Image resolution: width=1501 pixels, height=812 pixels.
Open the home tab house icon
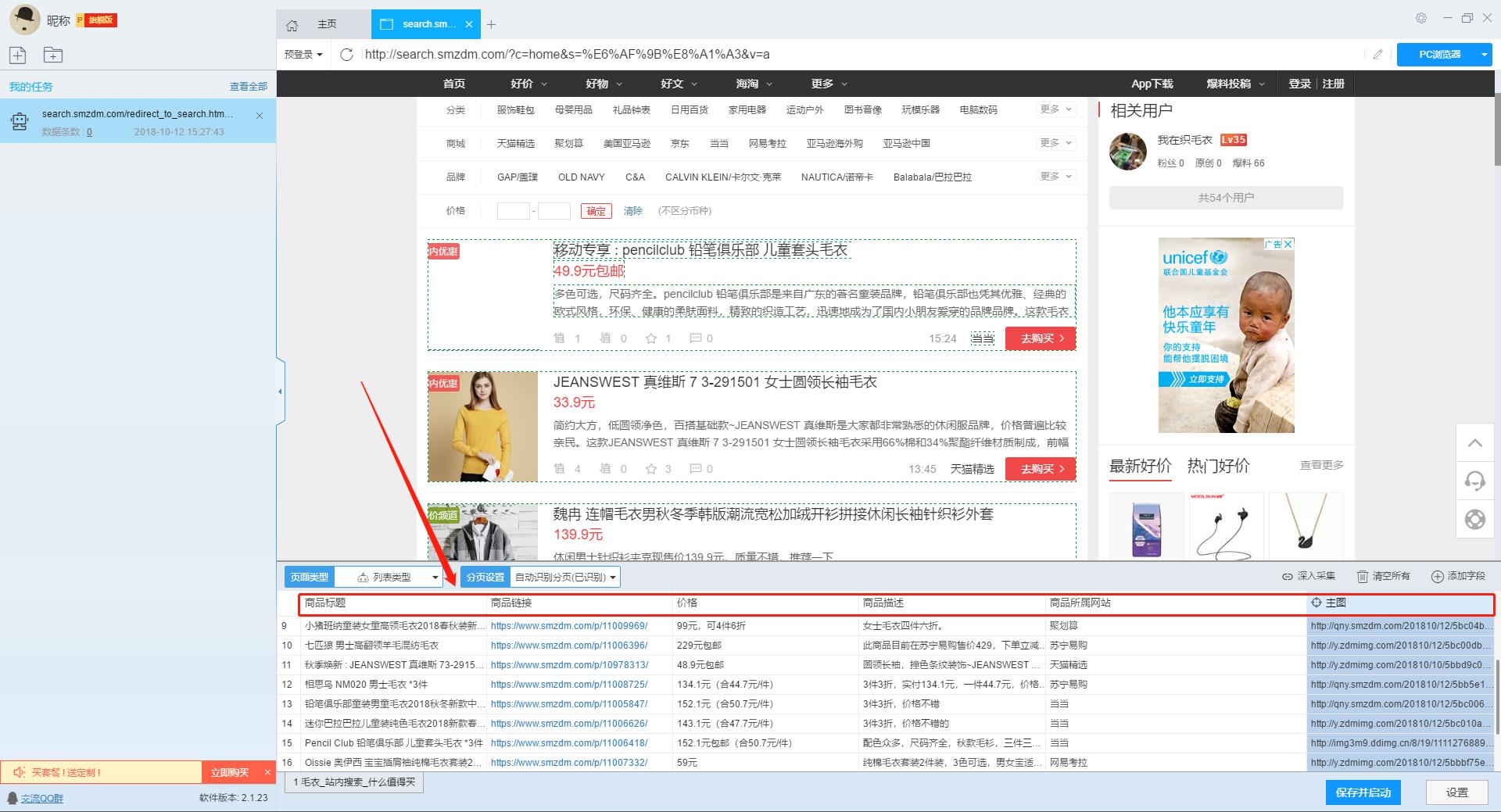point(292,25)
